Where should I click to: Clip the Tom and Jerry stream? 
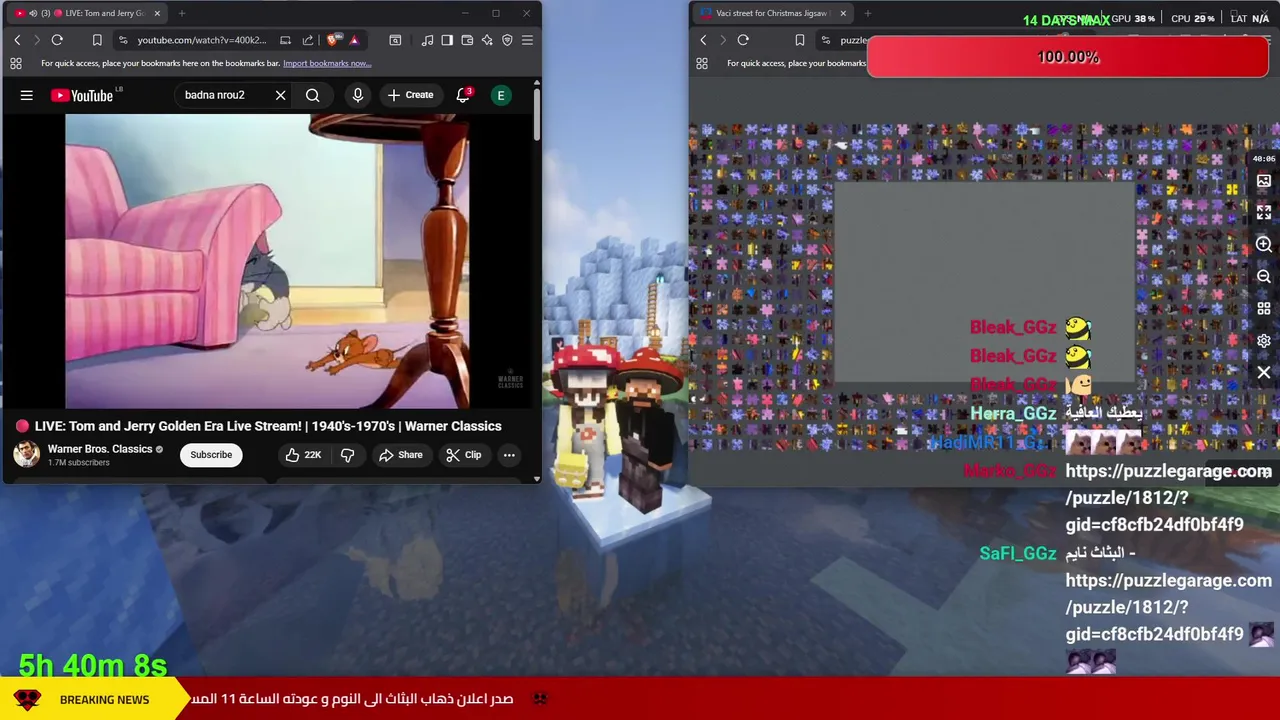tap(464, 455)
